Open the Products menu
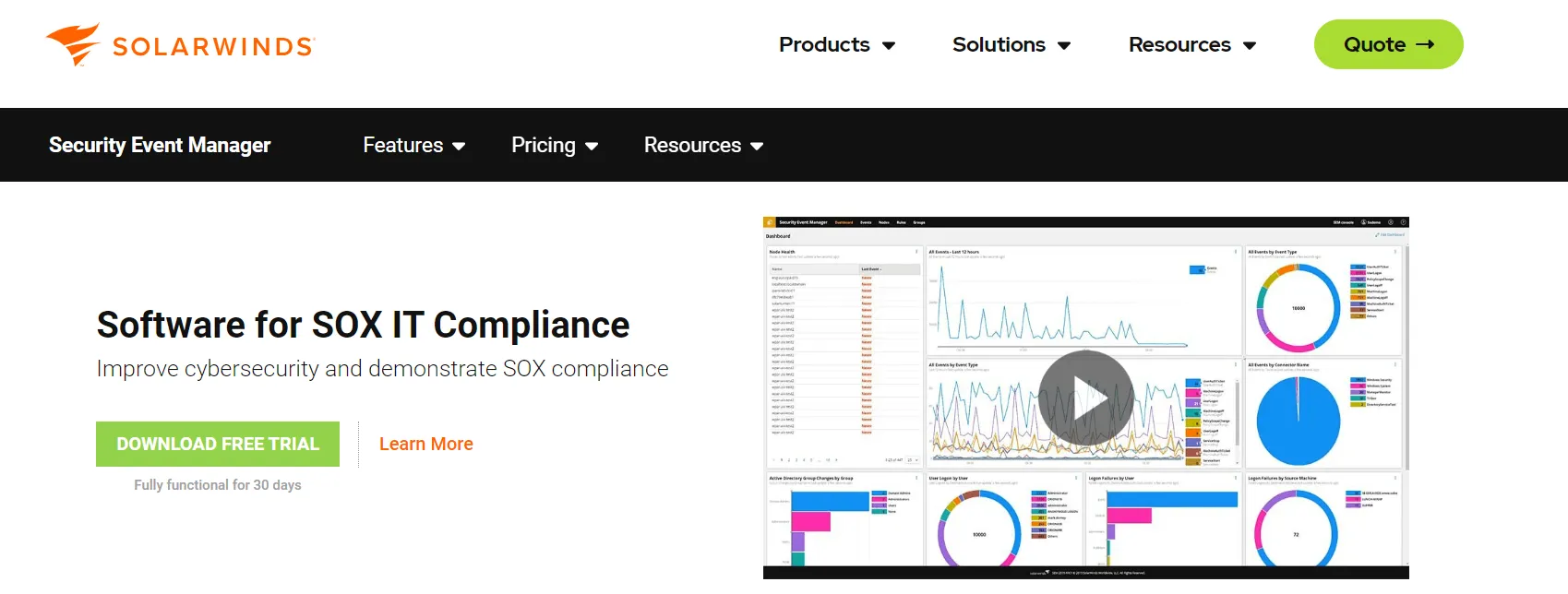1568x594 pixels. click(x=824, y=44)
